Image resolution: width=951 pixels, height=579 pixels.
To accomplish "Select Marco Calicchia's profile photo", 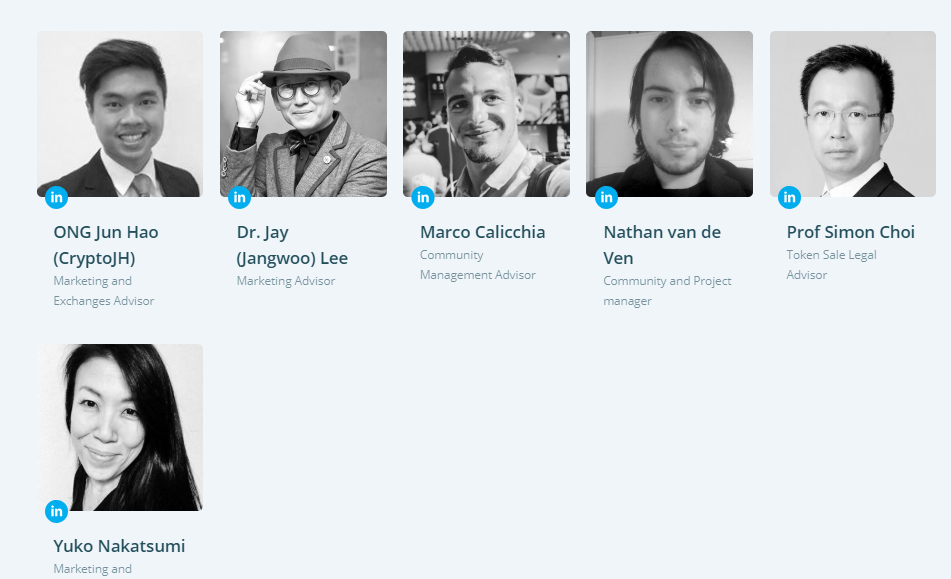I will [x=486, y=114].
